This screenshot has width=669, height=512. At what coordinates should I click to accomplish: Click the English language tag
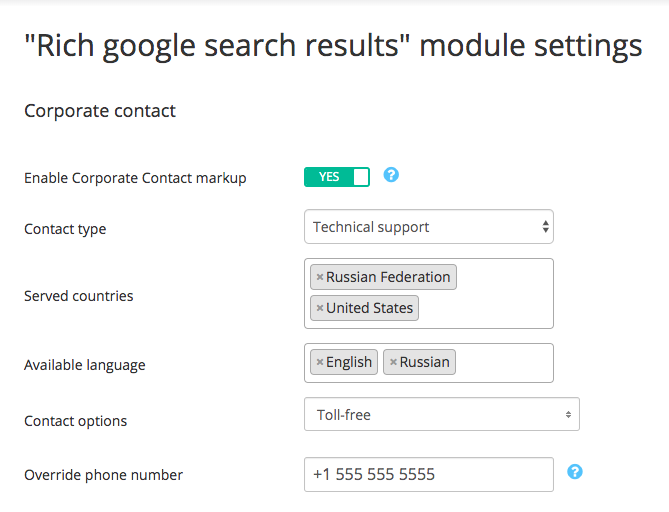coord(349,363)
